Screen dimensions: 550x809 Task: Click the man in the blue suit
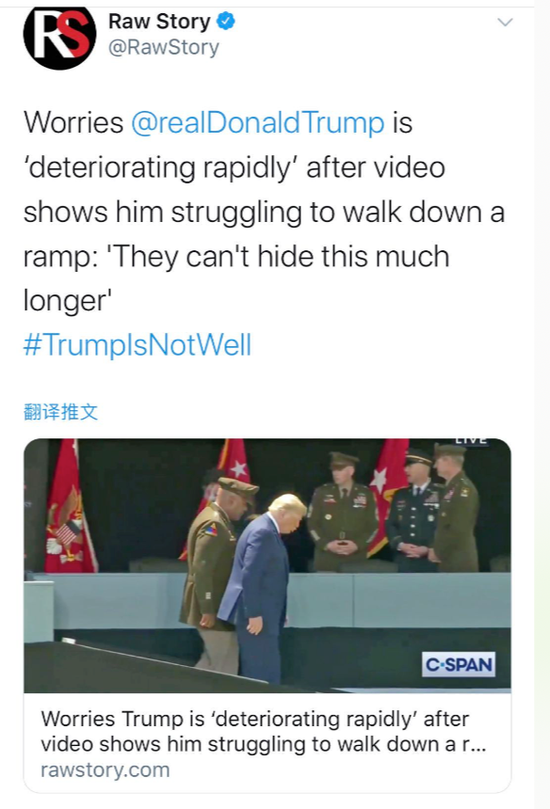260,588
